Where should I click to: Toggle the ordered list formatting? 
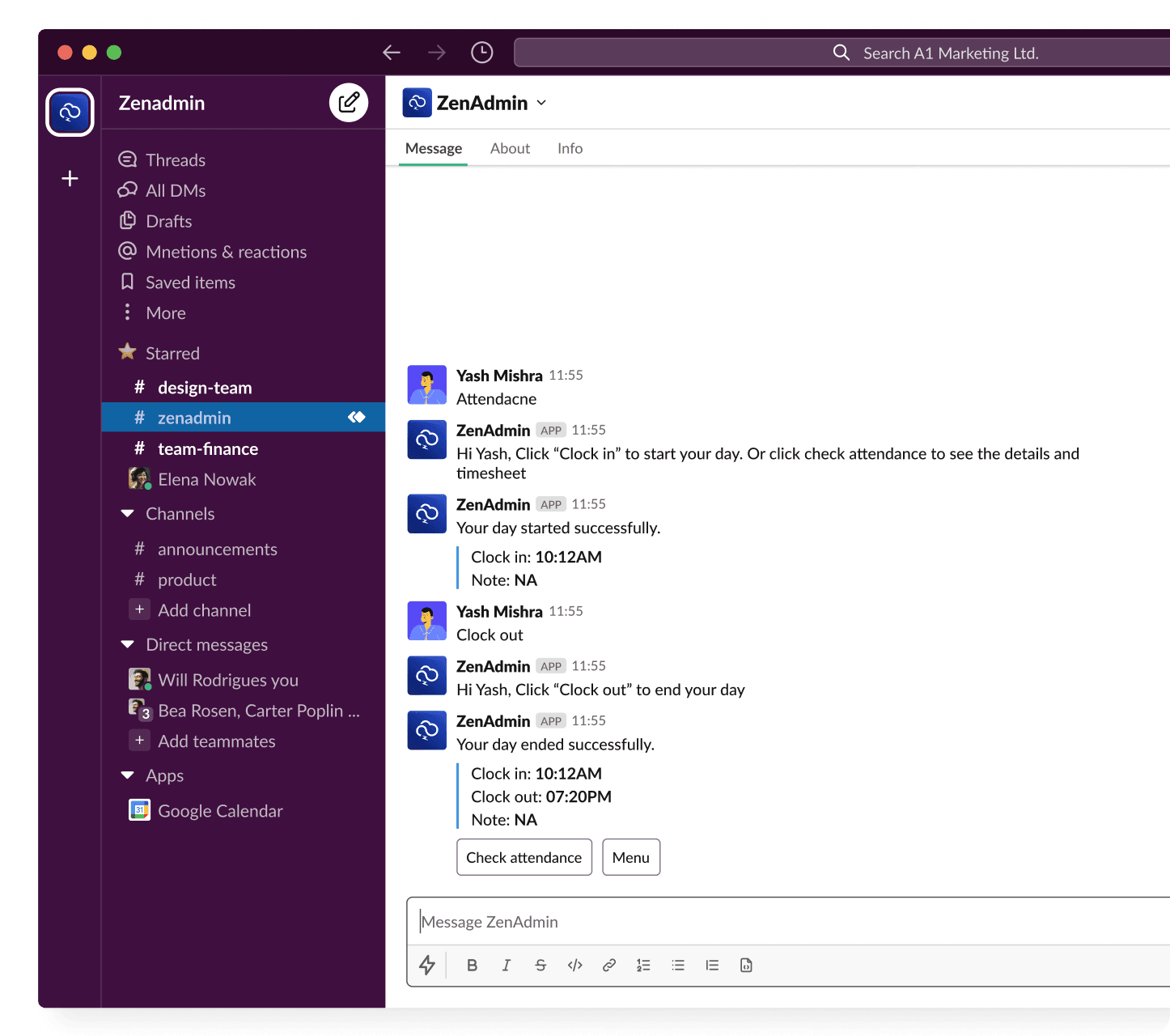tap(643, 965)
